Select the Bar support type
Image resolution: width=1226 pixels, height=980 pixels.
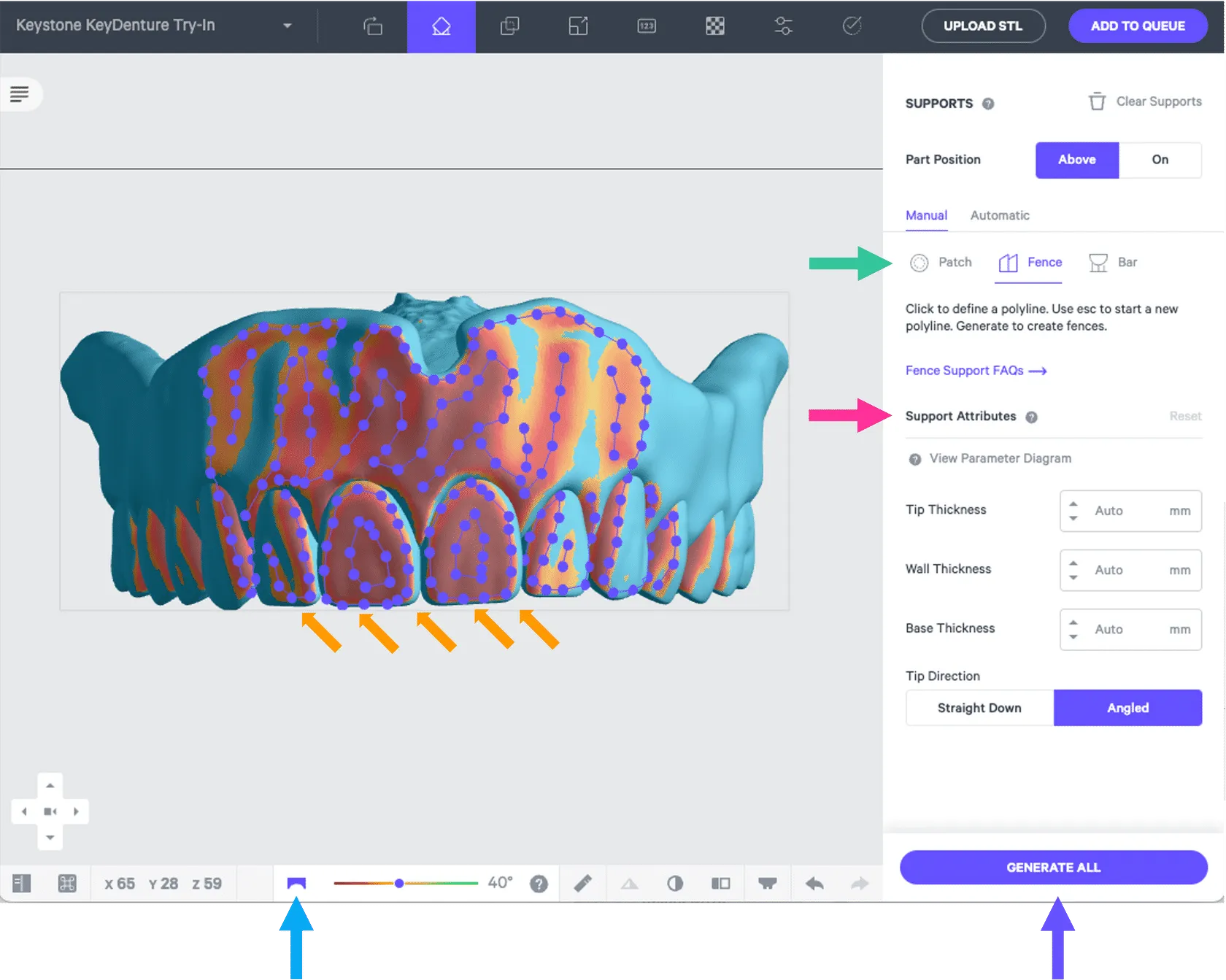tap(1113, 263)
